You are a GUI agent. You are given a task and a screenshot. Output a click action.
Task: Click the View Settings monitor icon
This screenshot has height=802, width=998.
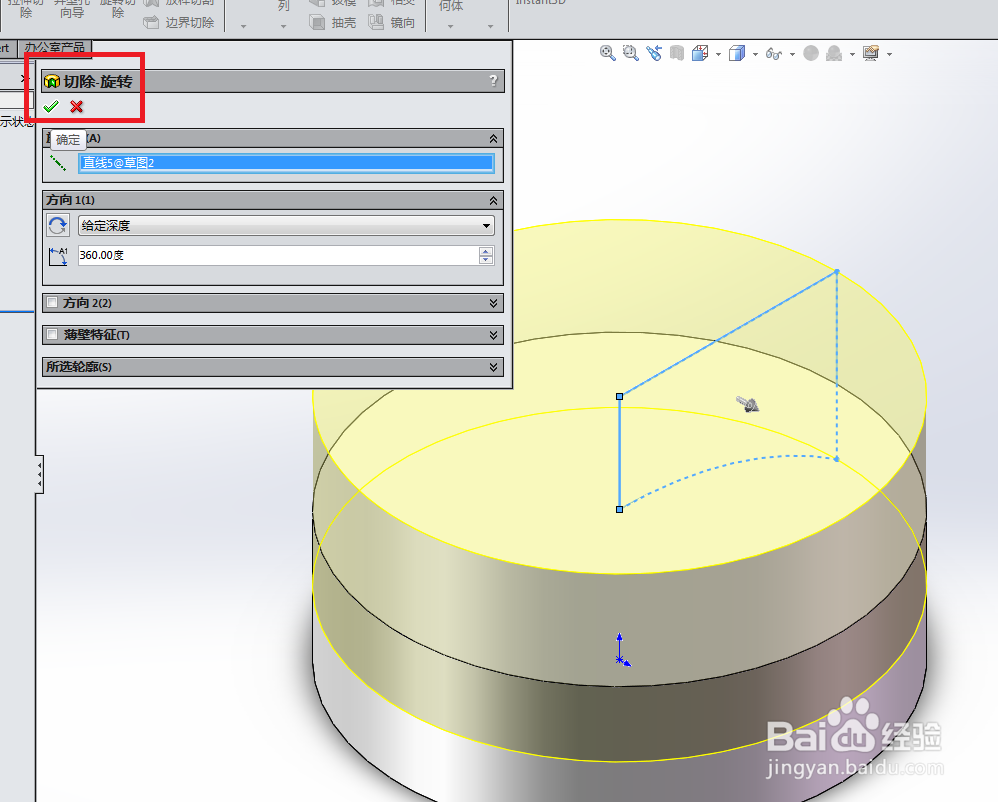point(871,53)
